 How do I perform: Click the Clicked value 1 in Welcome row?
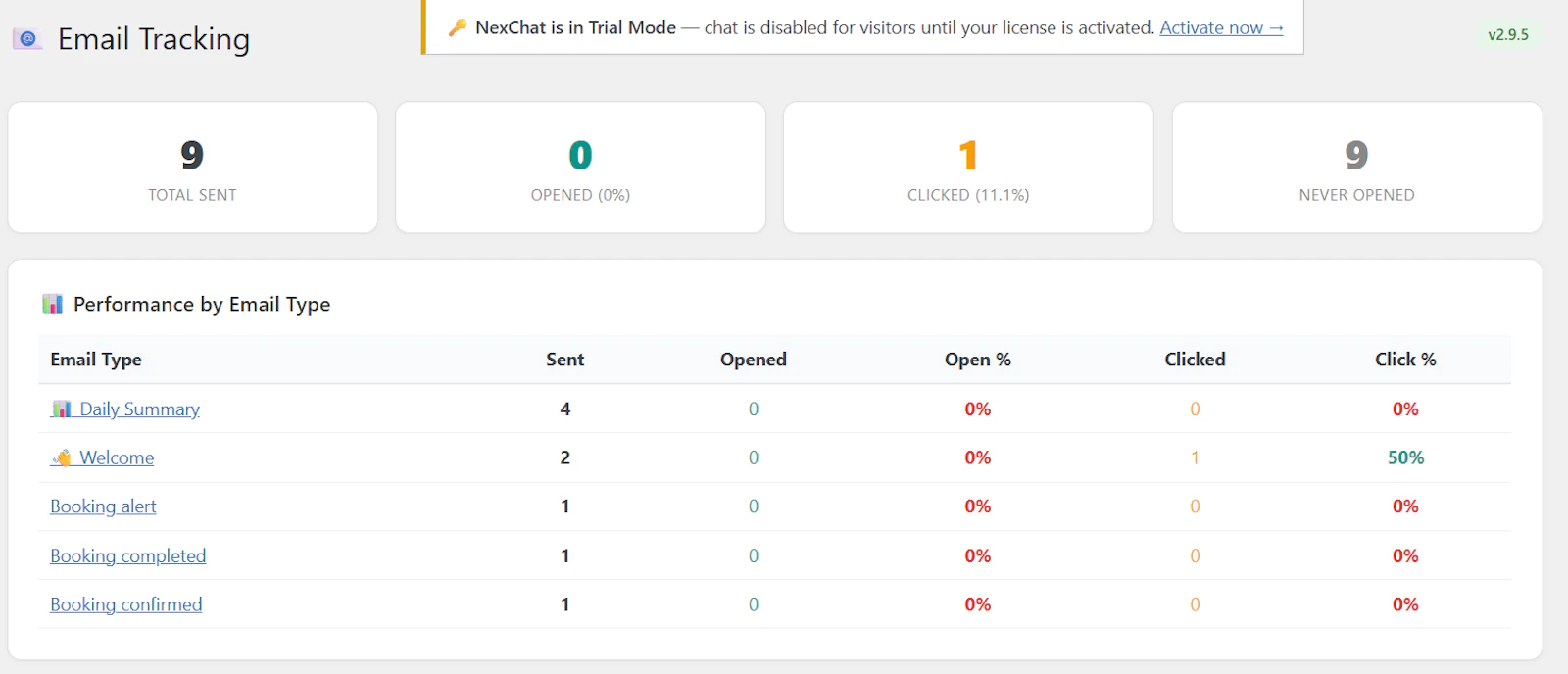[x=1195, y=457]
